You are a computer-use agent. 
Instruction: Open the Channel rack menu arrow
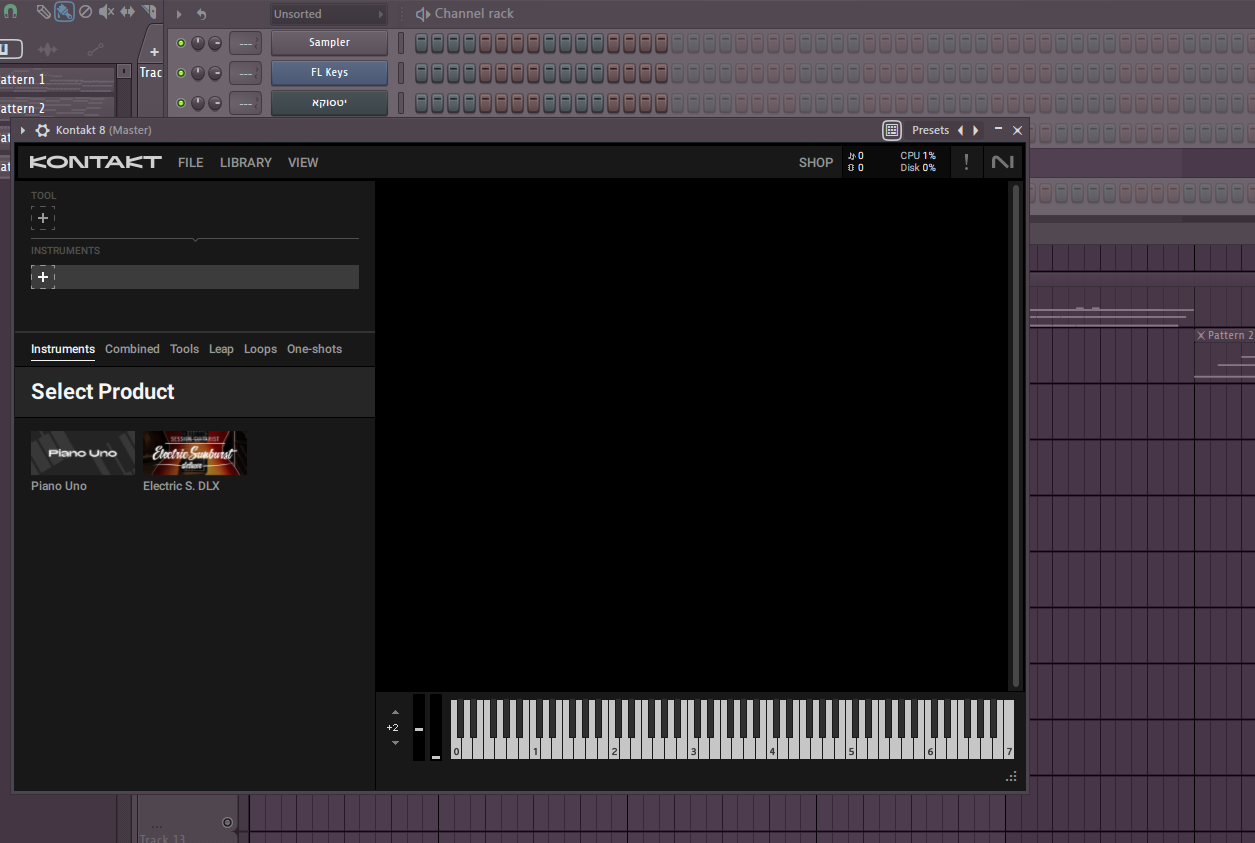pos(179,14)
